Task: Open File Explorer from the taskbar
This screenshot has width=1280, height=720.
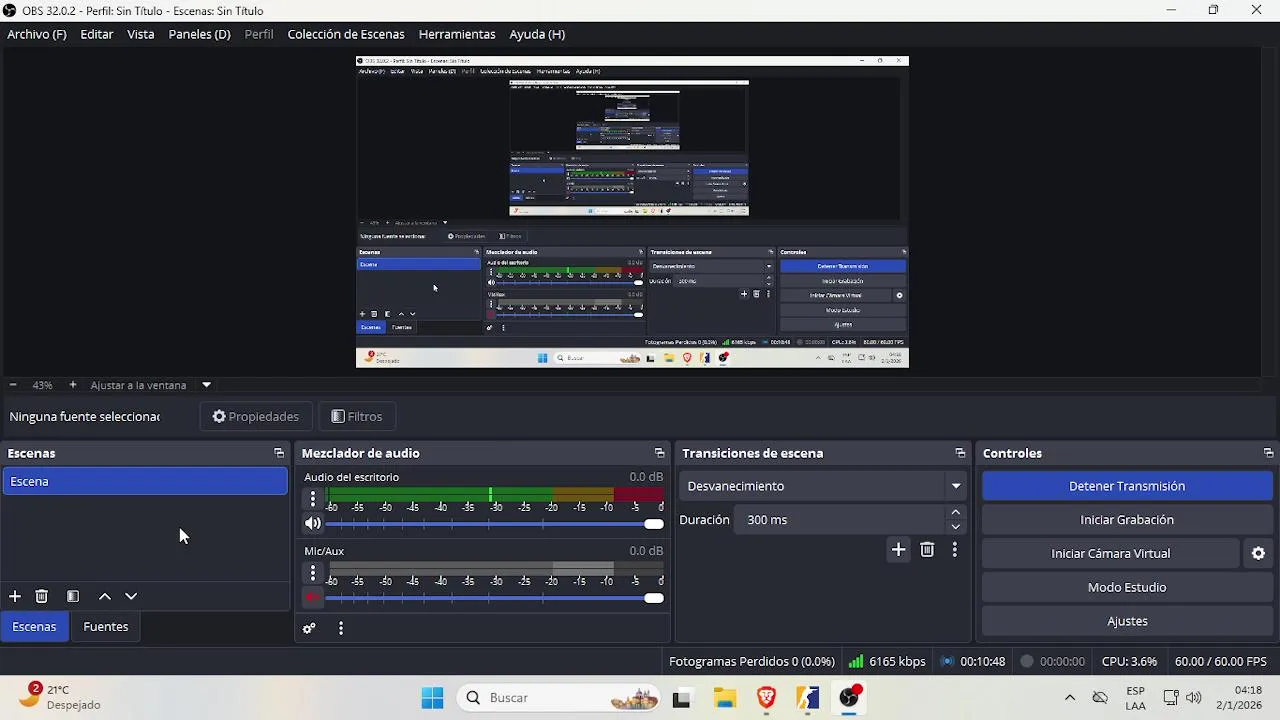Action: (725, 697)
